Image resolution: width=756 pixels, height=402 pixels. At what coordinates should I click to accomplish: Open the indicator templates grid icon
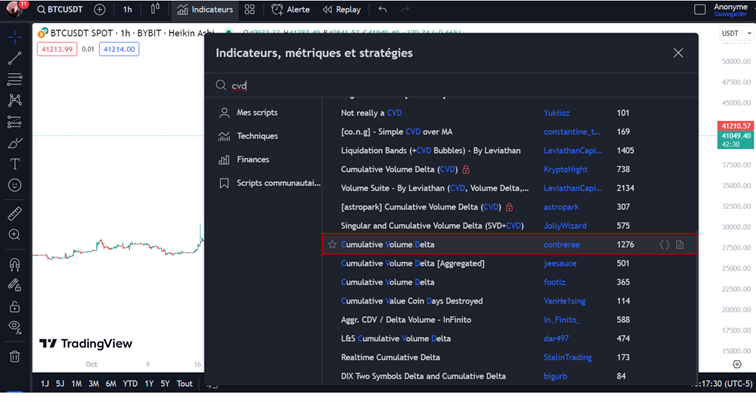[250, 10]
